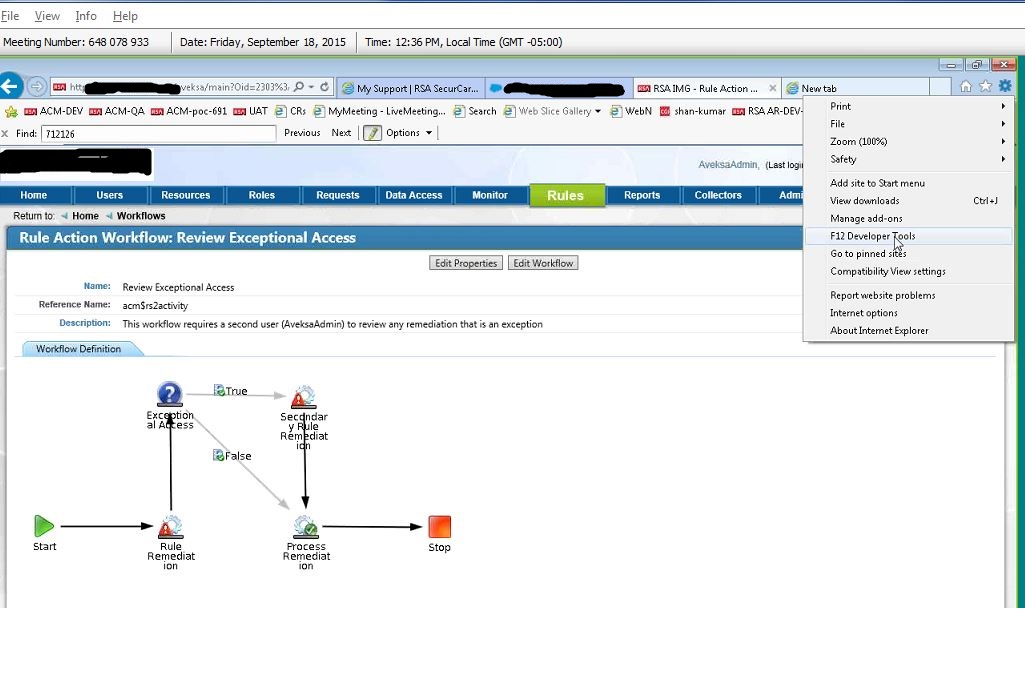Follow the Workflows breadcrumb link
The width and height of the screenshot is (1025, 676).
pyautogui.click(x=140, y=216)
